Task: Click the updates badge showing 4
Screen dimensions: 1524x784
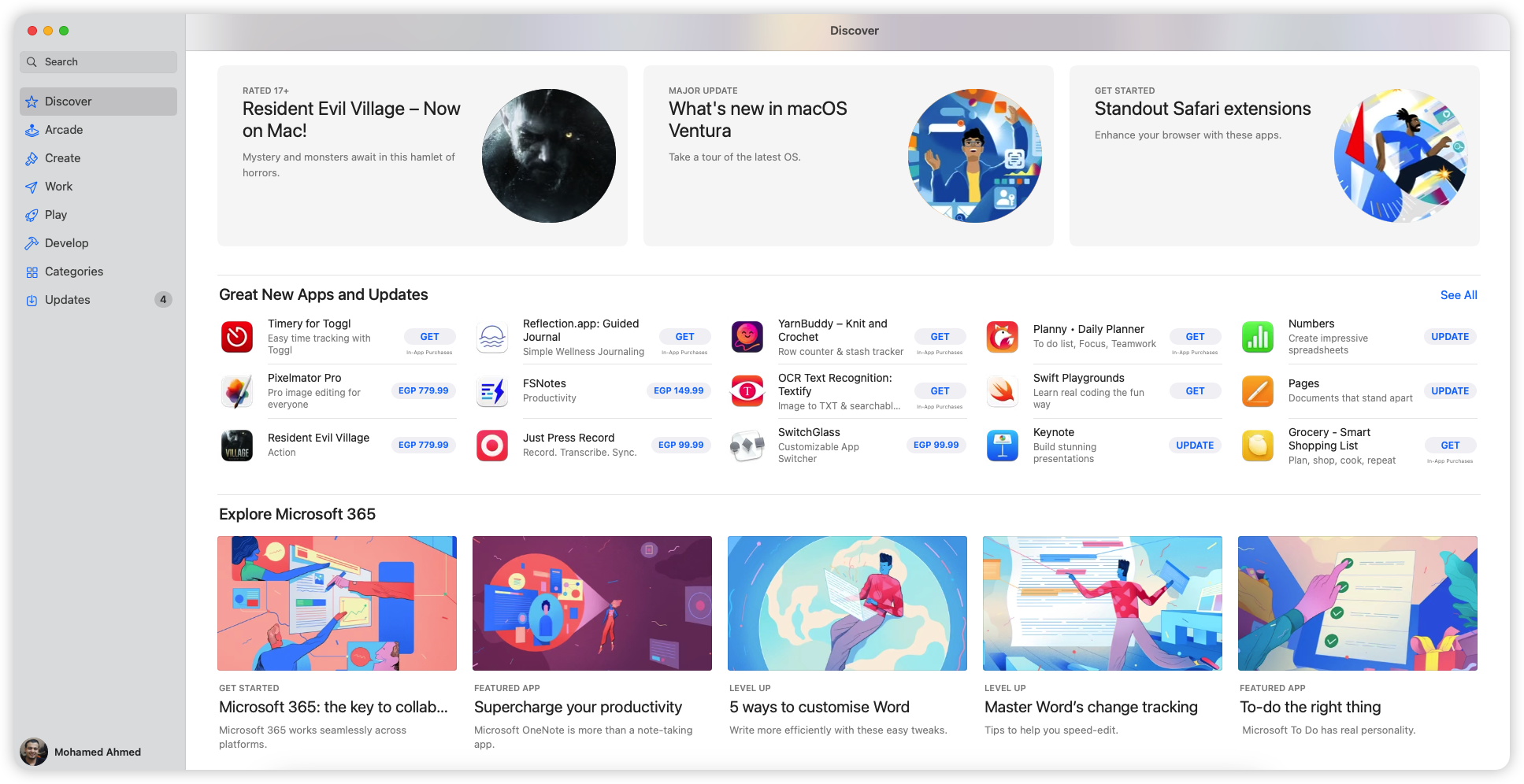Action: coord(163,300)
